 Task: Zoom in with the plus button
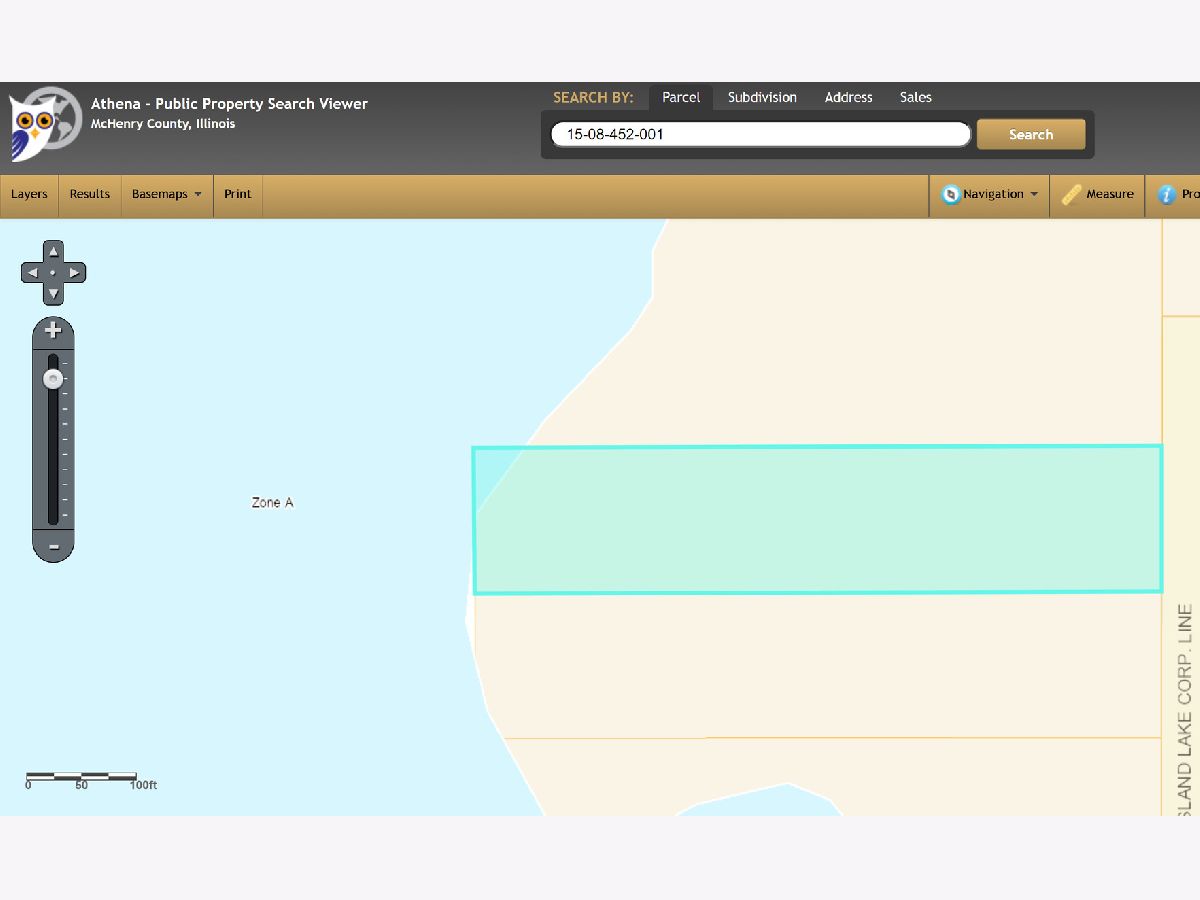(x=53, y=331)
